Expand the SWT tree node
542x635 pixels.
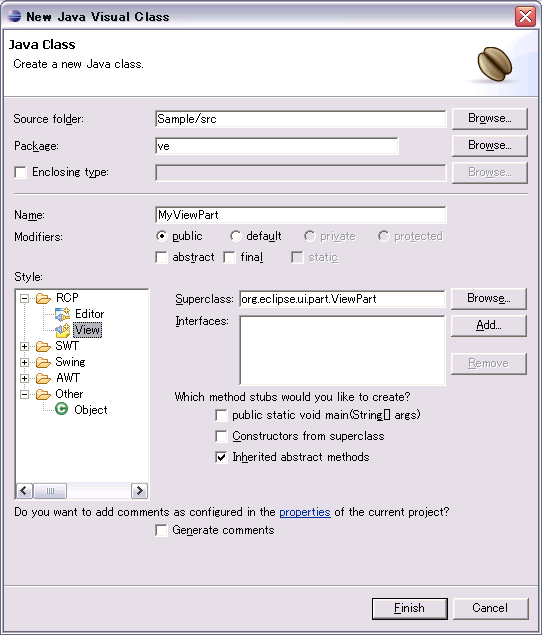click(x=24, y=346)
